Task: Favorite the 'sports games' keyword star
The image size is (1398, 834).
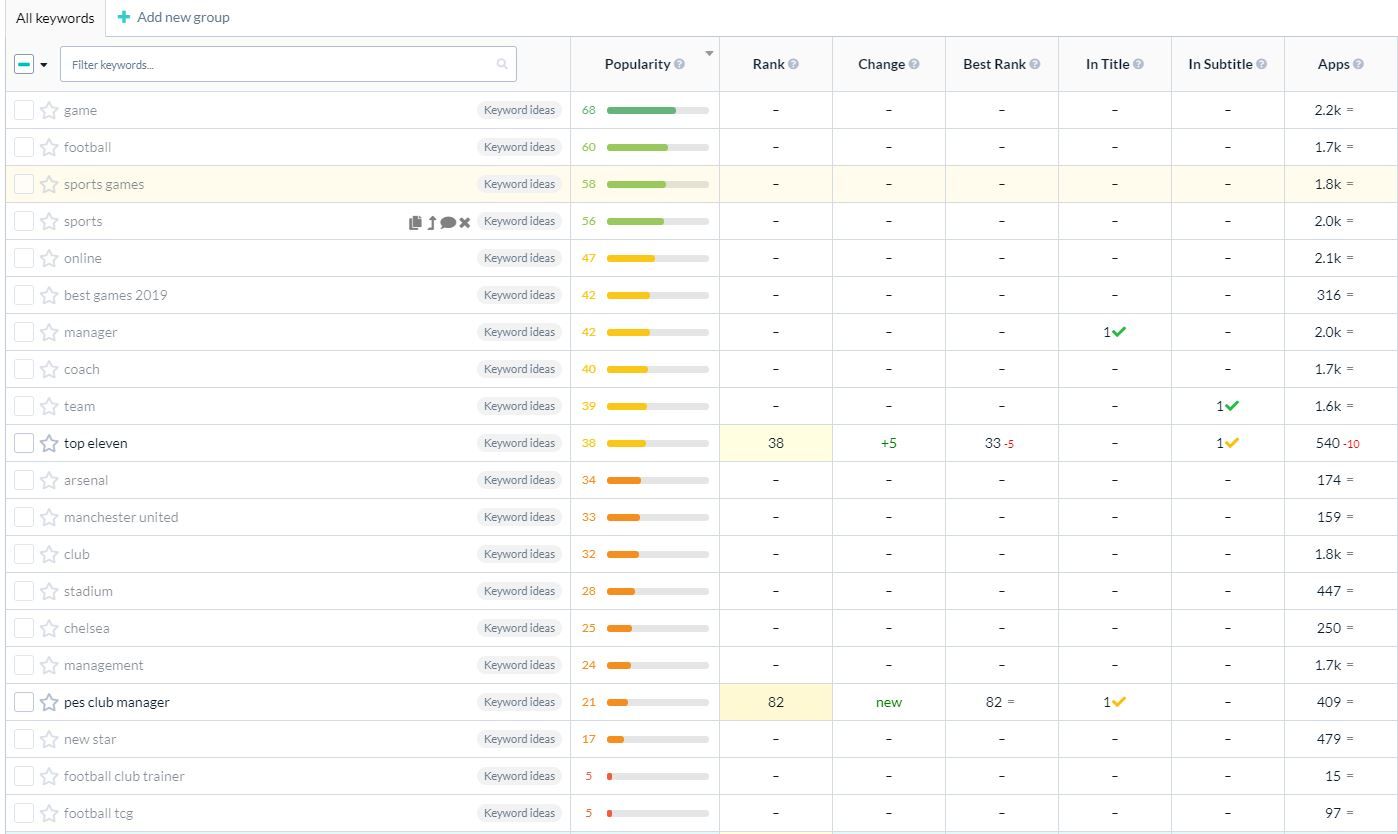Action: 49,184
